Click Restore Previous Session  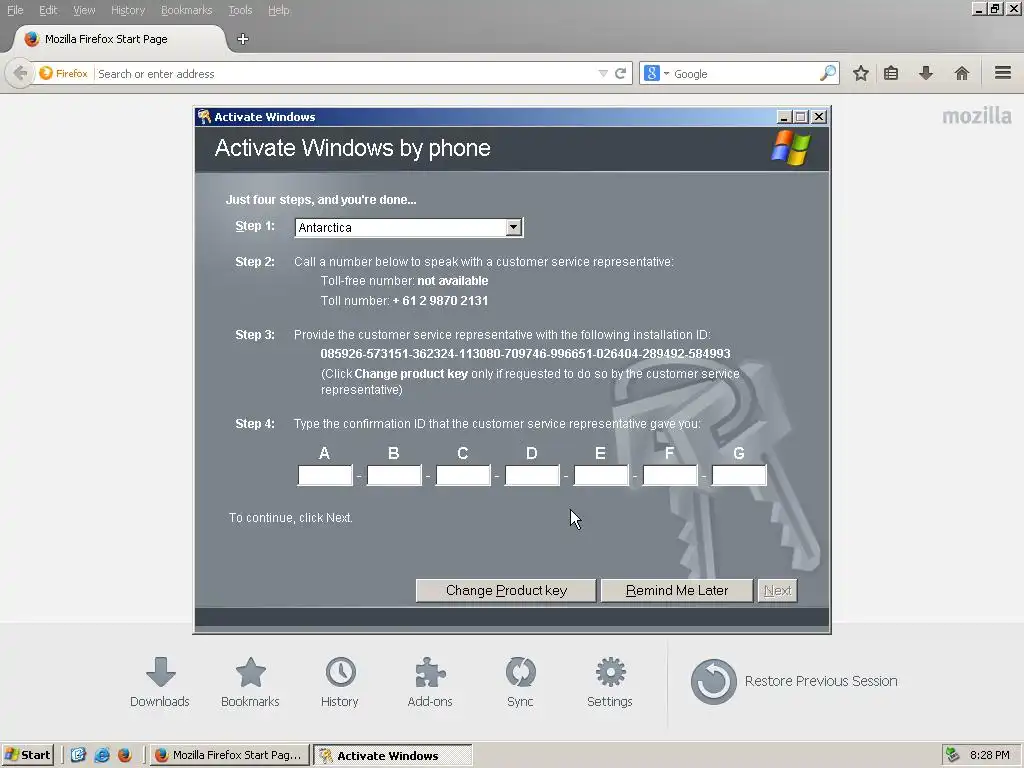pyautogui.click(x=793, y=681)
